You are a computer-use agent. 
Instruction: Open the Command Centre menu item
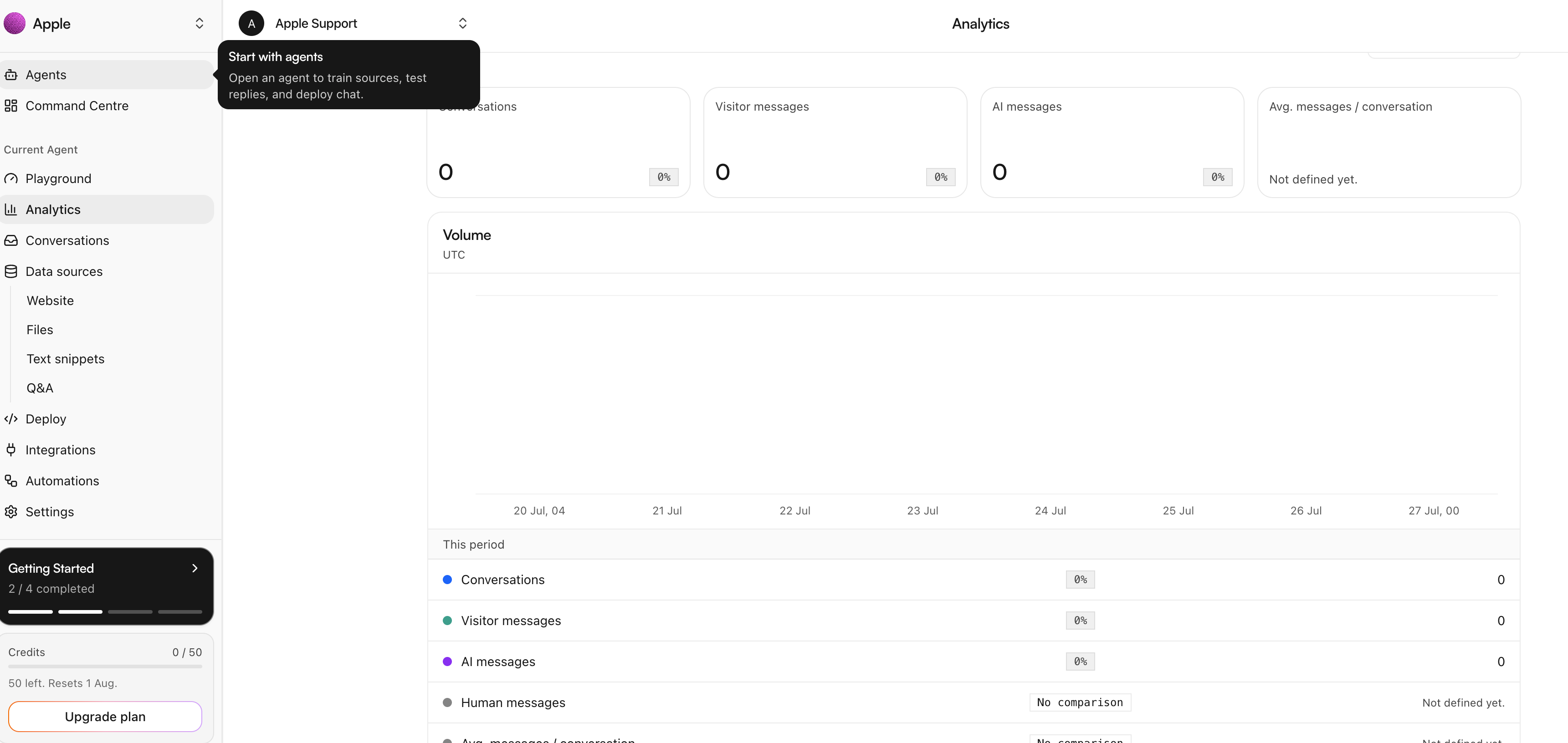(107, 106)
